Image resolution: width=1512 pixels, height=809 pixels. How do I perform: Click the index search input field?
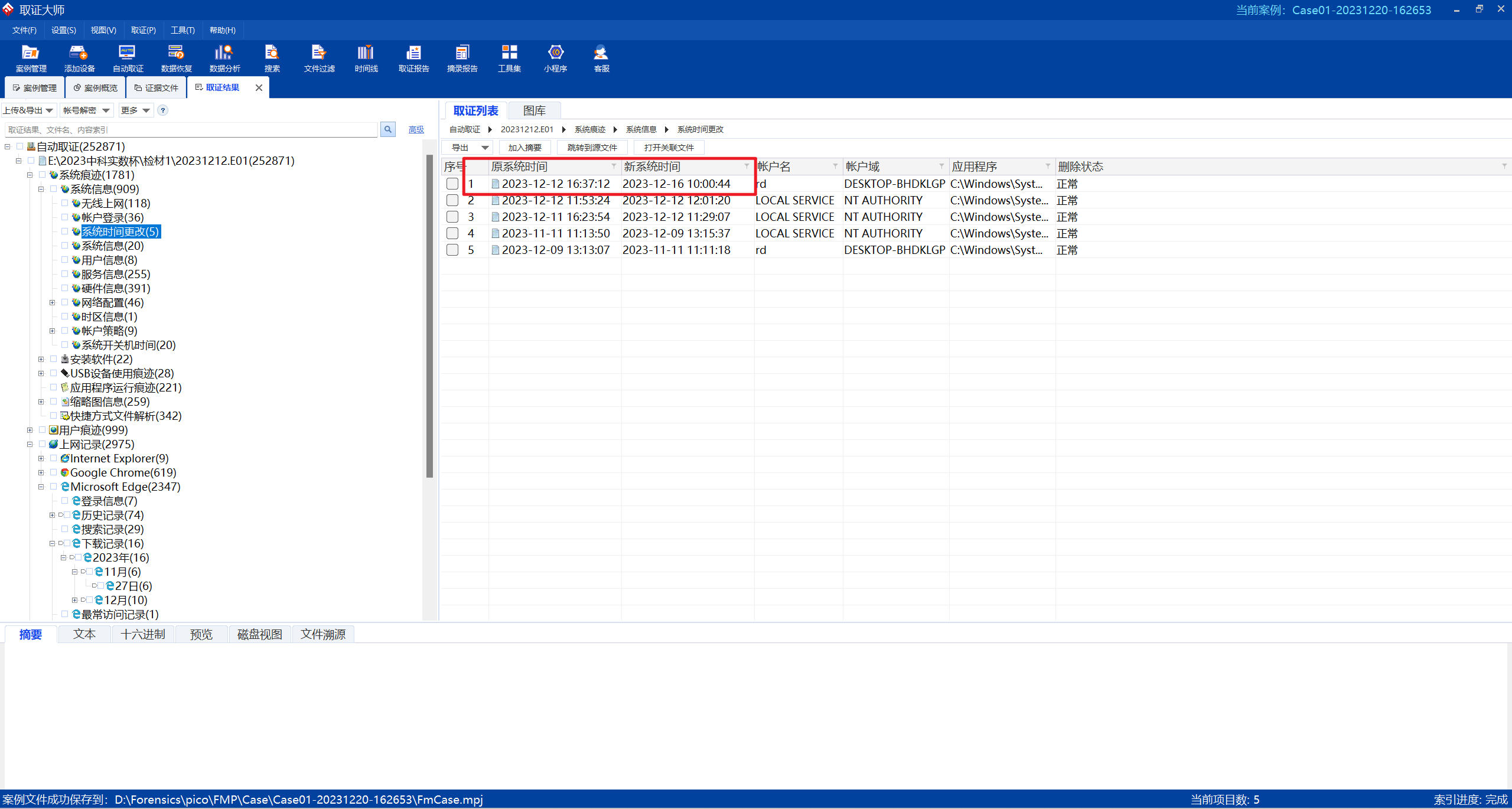click(191, 130)
